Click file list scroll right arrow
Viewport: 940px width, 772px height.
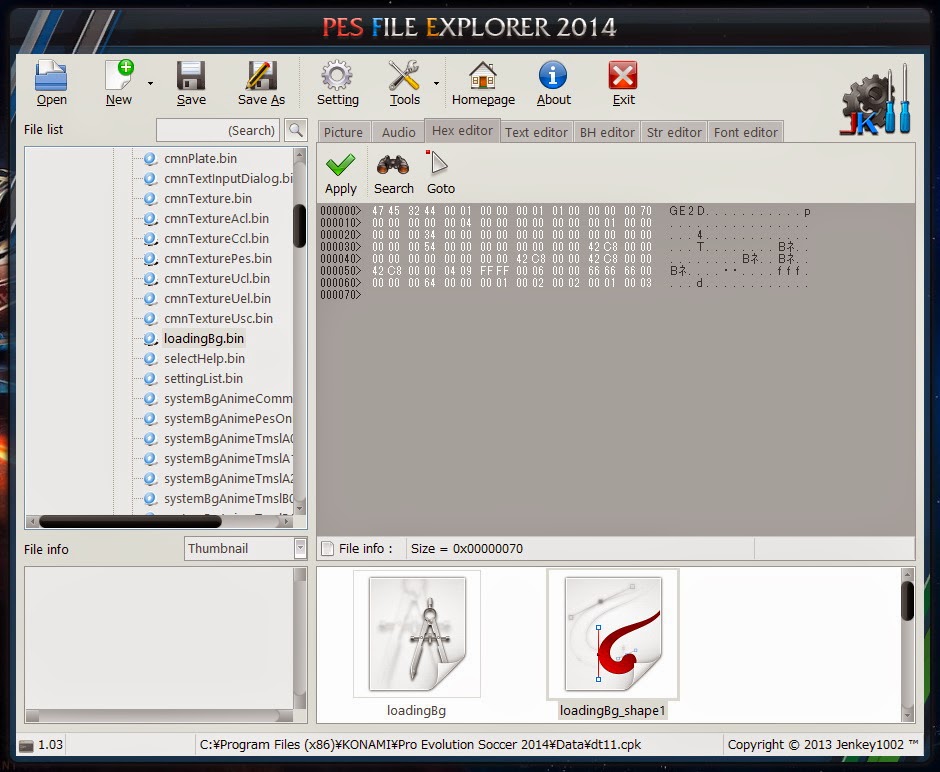click(x=287, y=522)
